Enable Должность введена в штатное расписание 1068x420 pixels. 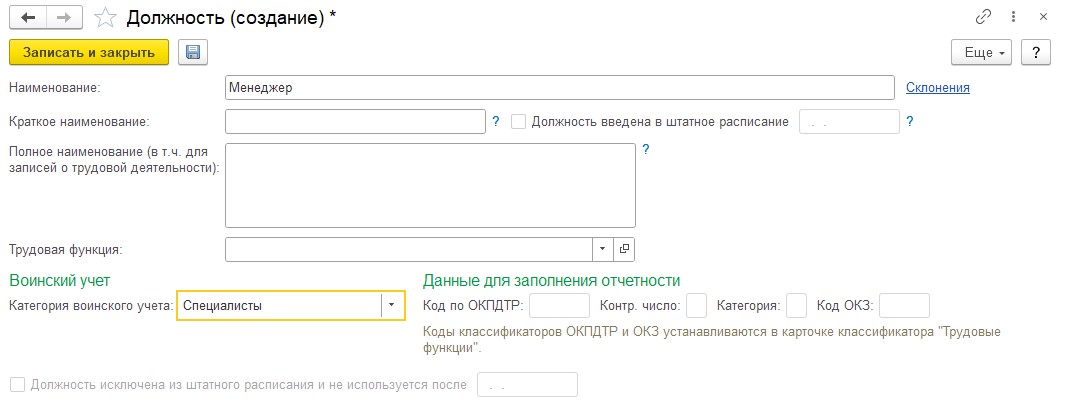coord(518,122)
